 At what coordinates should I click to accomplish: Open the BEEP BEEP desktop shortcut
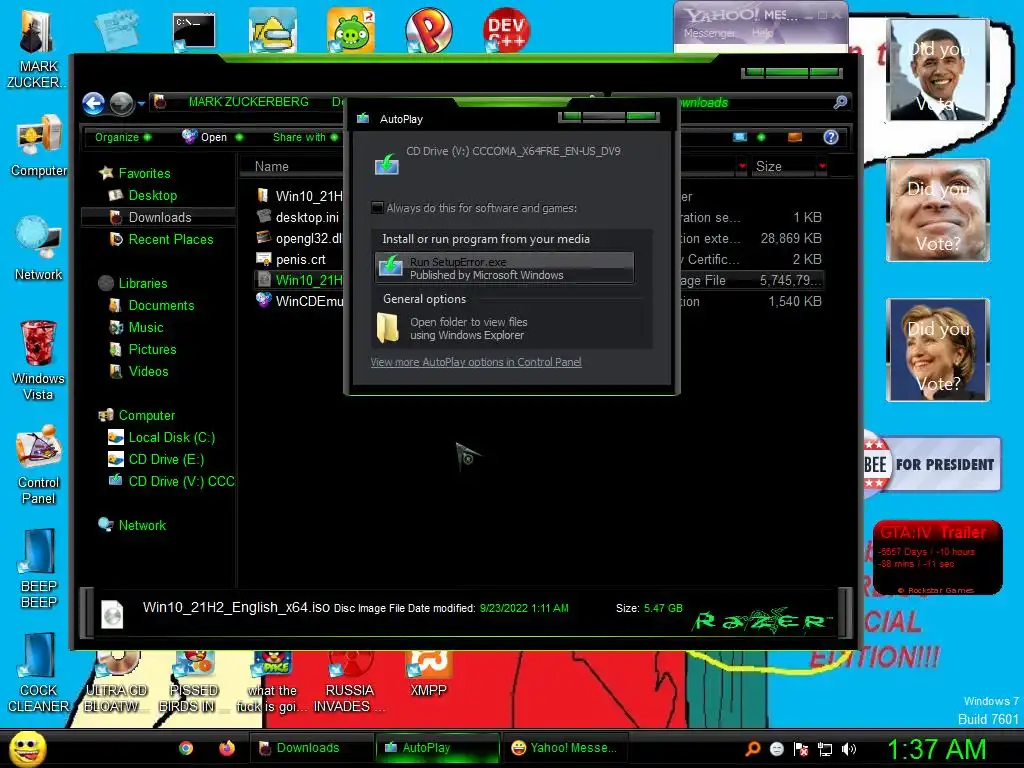coord(38,569)
